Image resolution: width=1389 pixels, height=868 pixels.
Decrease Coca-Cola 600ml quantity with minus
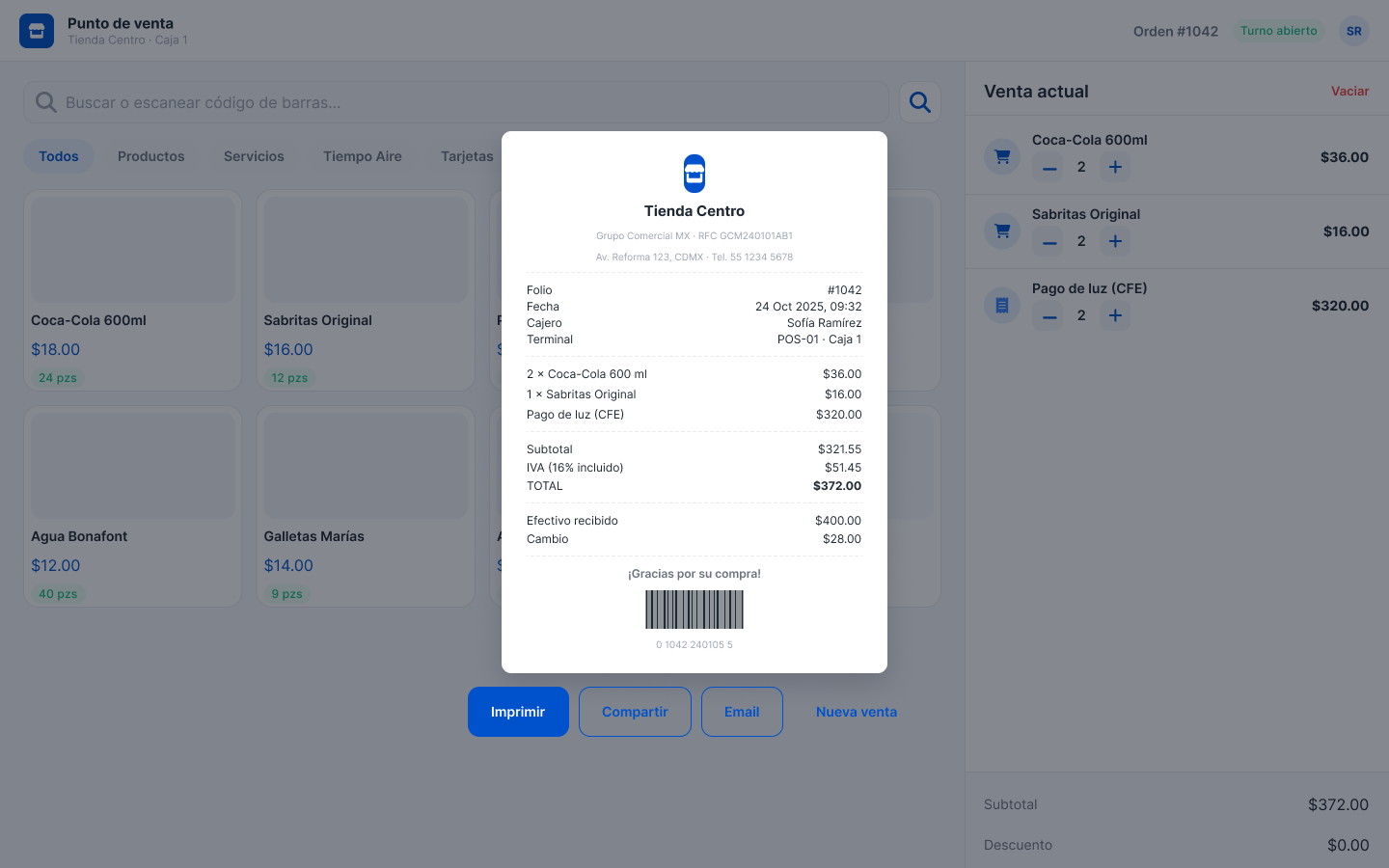1049,167
